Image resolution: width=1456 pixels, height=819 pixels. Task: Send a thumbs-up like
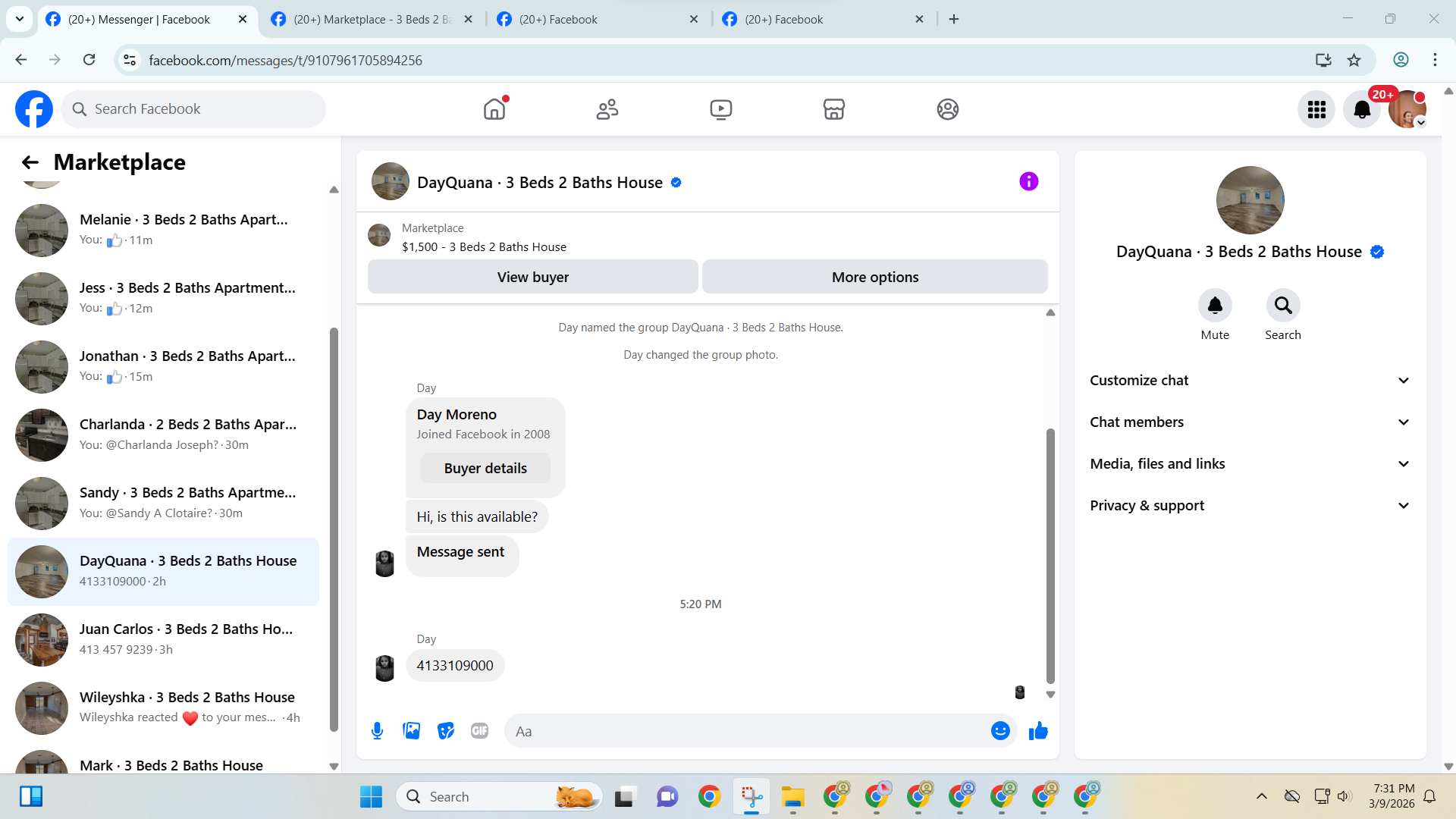1038,731
